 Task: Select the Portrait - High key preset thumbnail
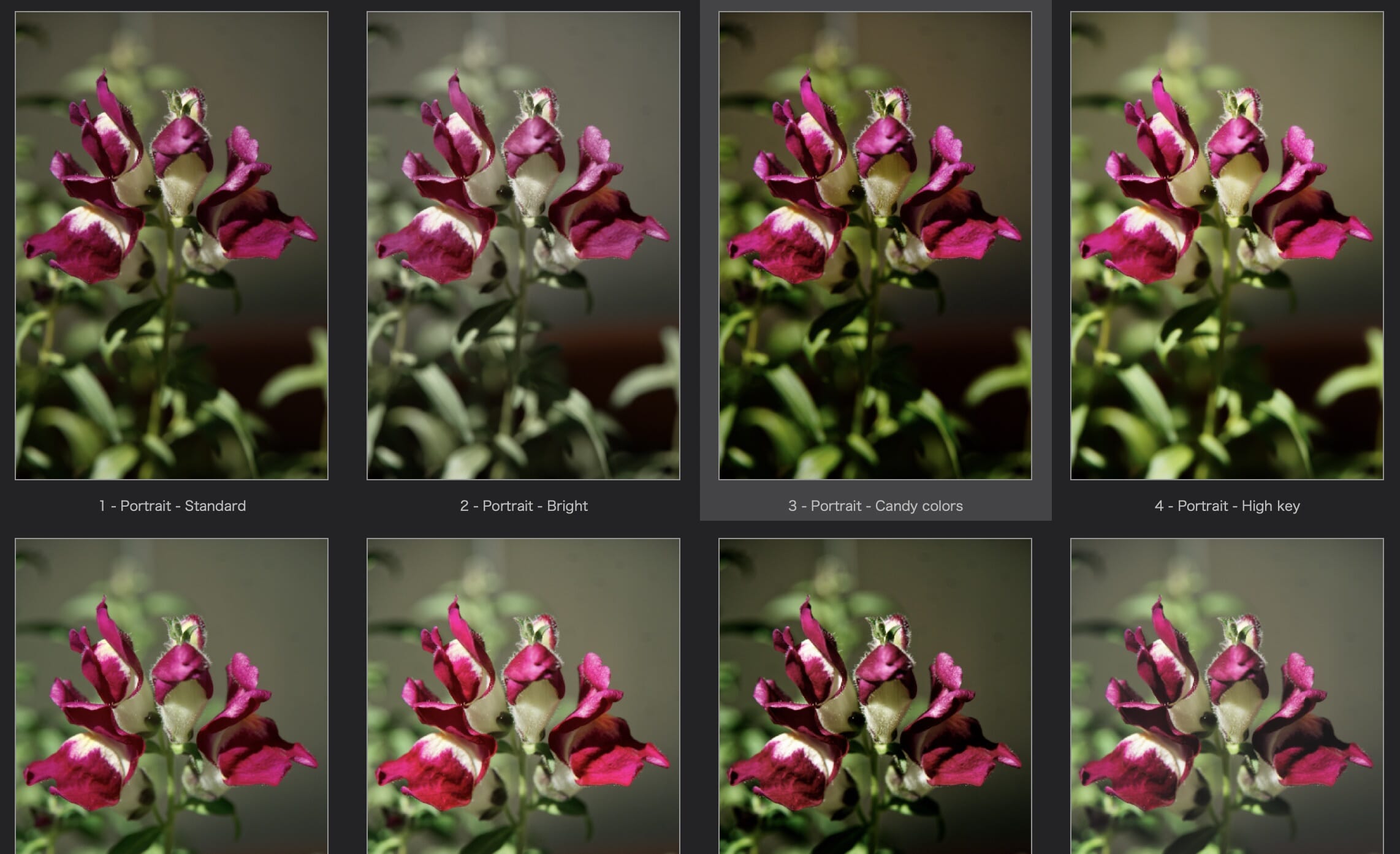tap(1227, 246)
